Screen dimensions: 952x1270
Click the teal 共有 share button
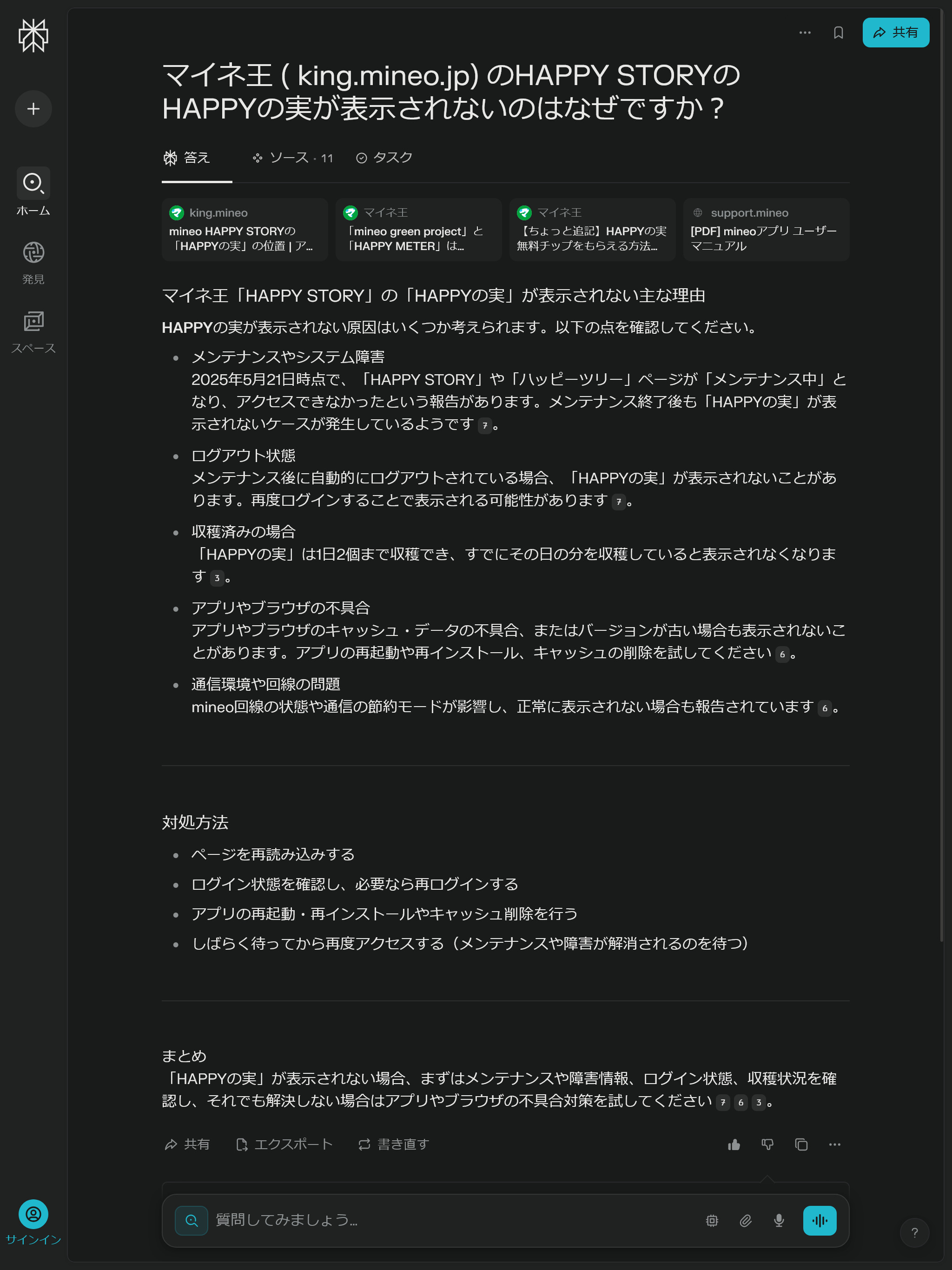click(895, 33)
